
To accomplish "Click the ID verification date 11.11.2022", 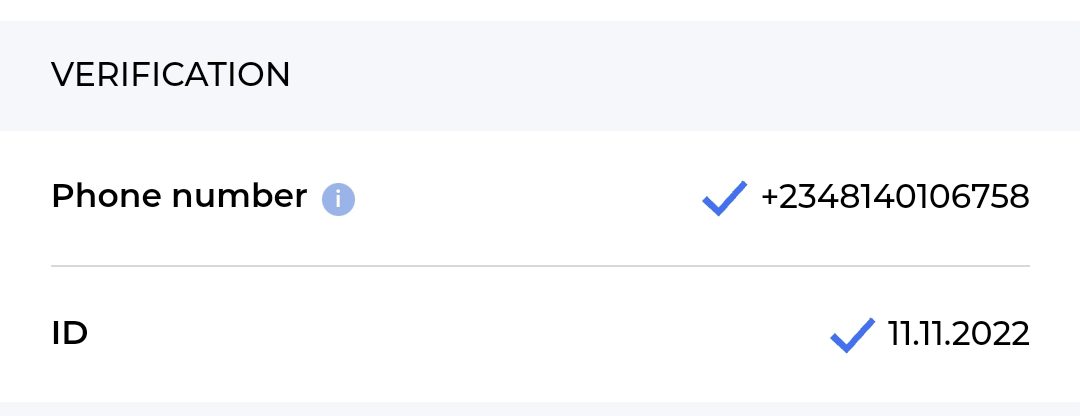I will click(959, 334).
